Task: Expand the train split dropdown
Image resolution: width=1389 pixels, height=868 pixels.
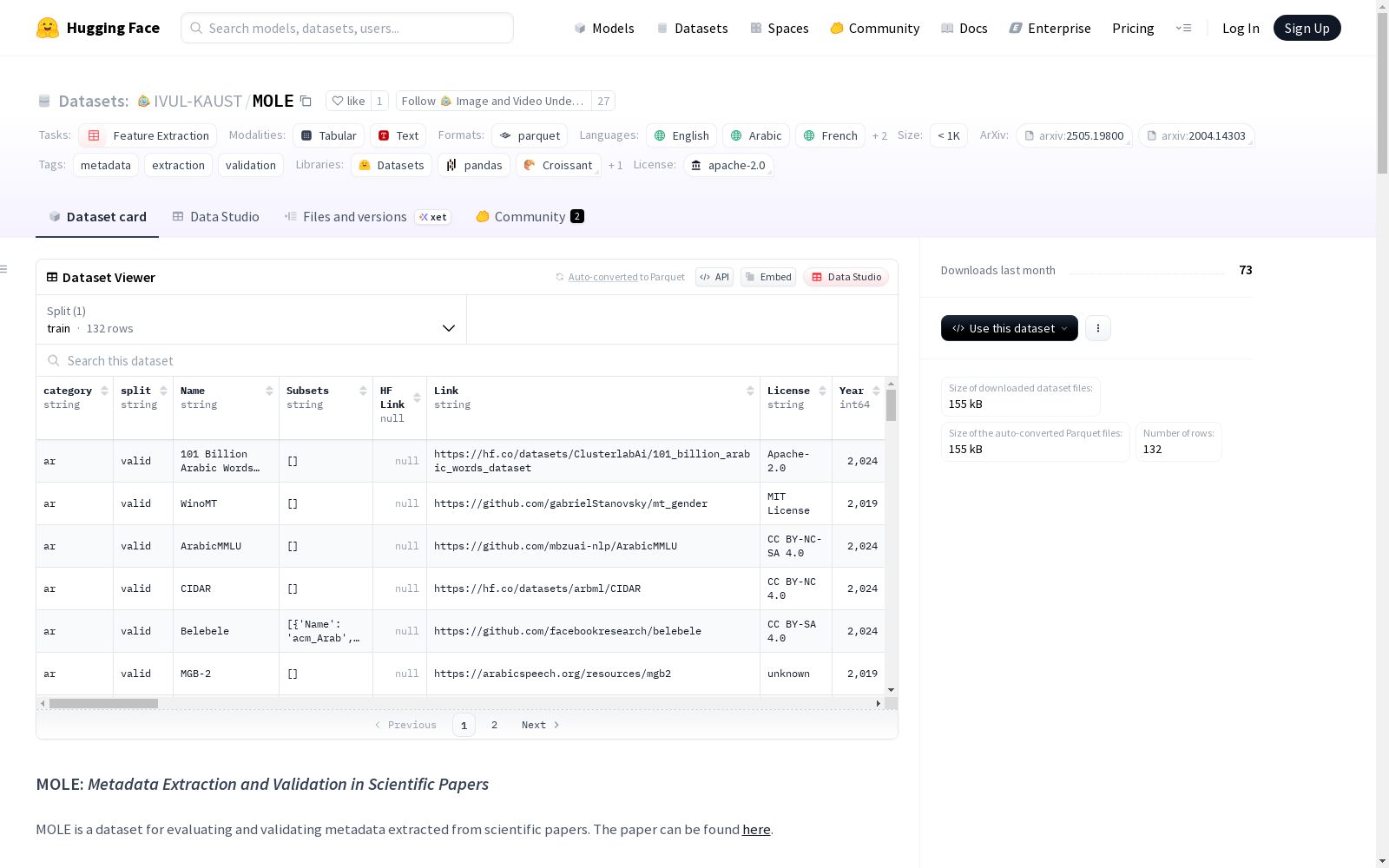Action: [x=252, y=319]
